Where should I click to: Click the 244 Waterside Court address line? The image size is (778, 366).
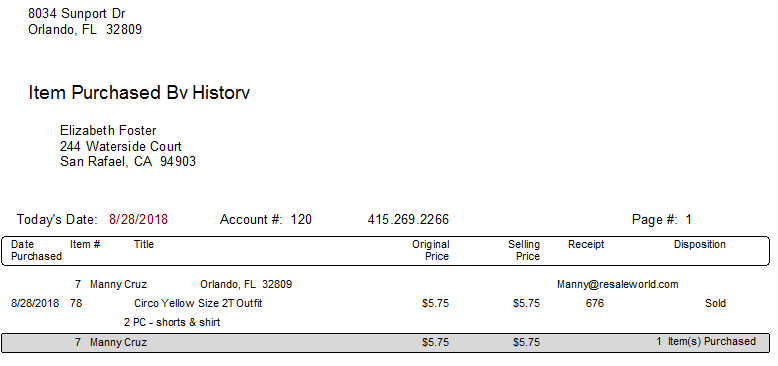pyautogui.click(x=121, y=146)
